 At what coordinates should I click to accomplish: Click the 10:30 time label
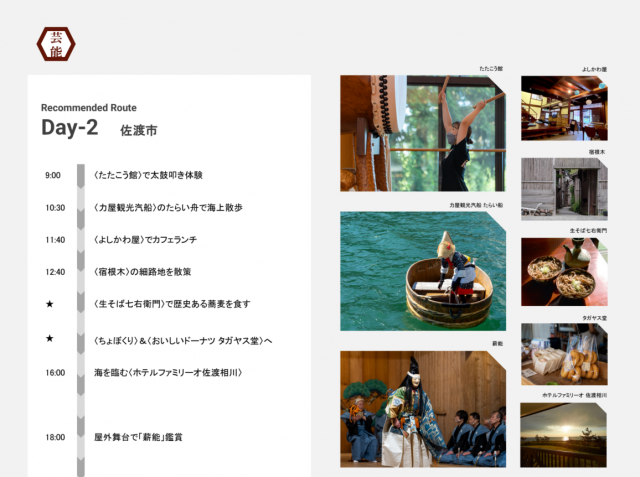[55, 208]
